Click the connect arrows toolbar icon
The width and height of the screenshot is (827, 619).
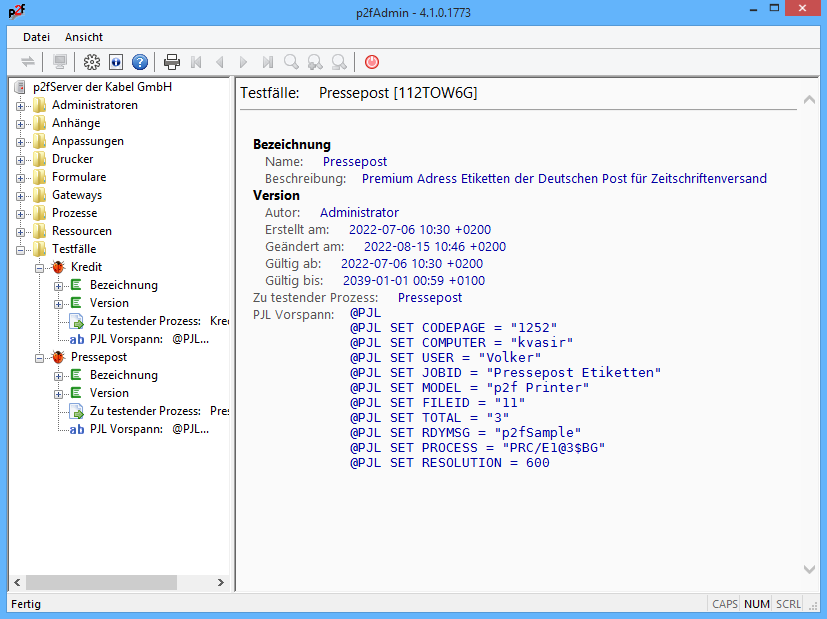coord(28,62)
